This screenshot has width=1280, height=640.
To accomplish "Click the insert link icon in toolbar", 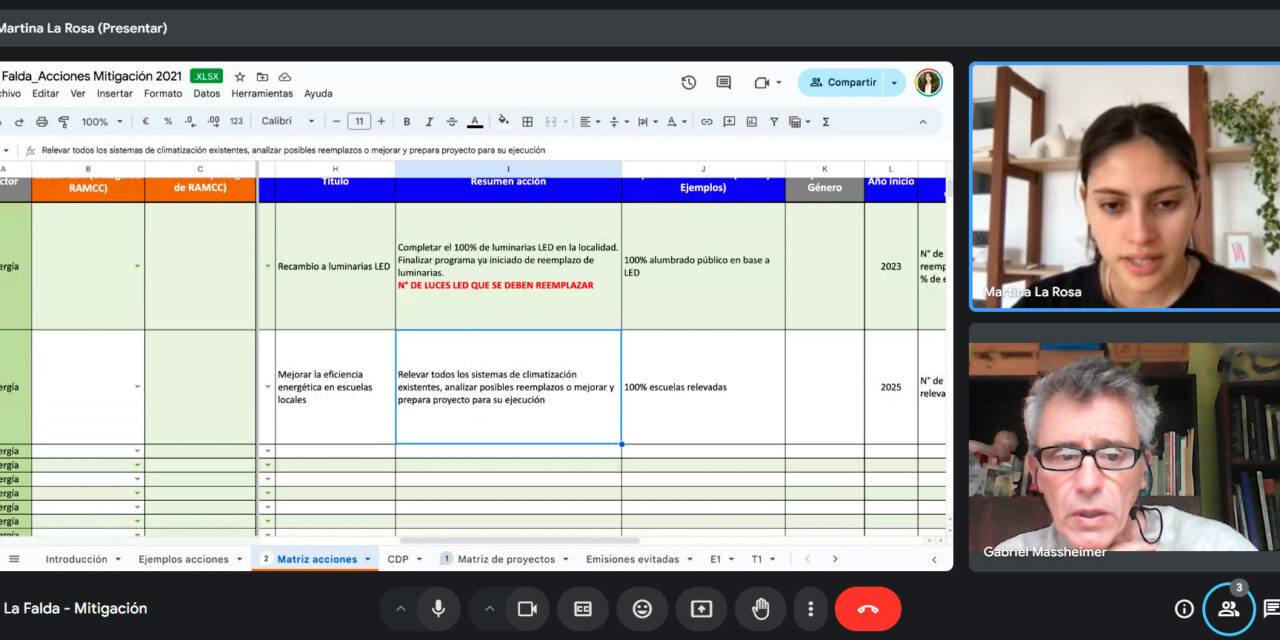I will click(706, 122).
